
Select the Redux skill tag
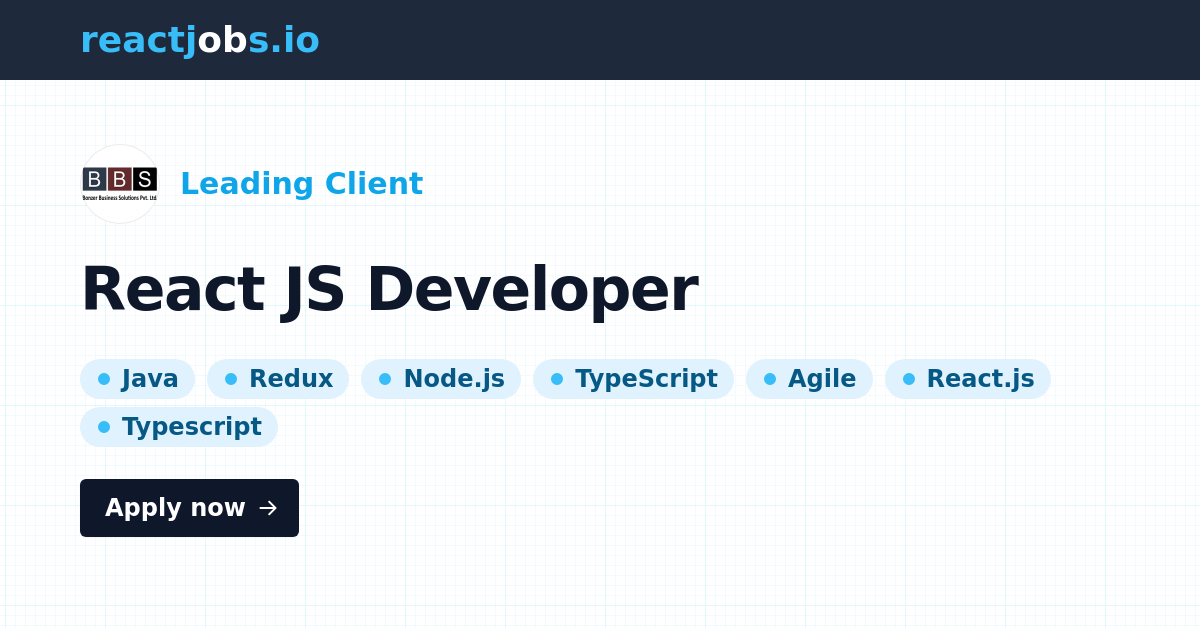(x=278, y=379)
